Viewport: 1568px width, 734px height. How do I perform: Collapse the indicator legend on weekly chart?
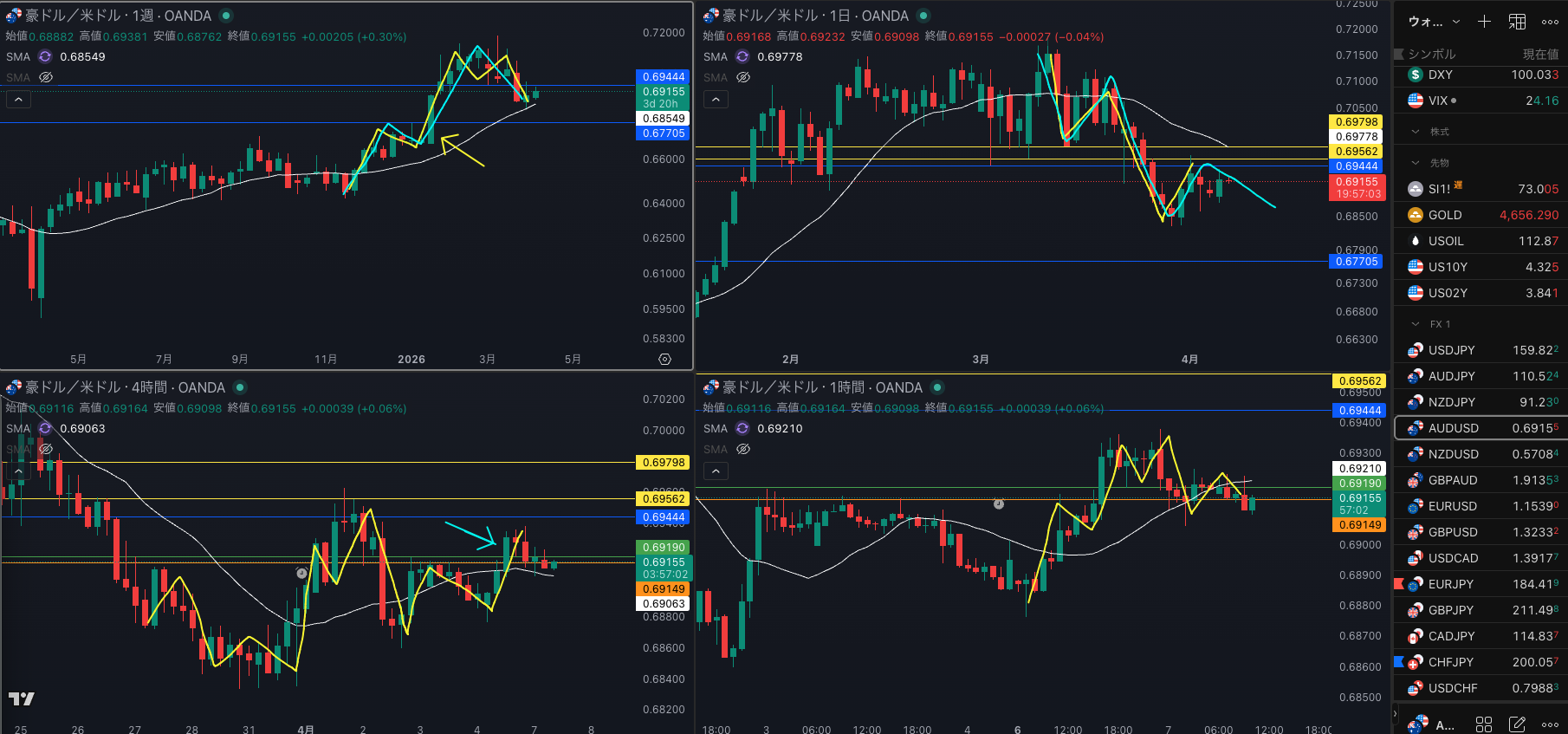[18, 100]
